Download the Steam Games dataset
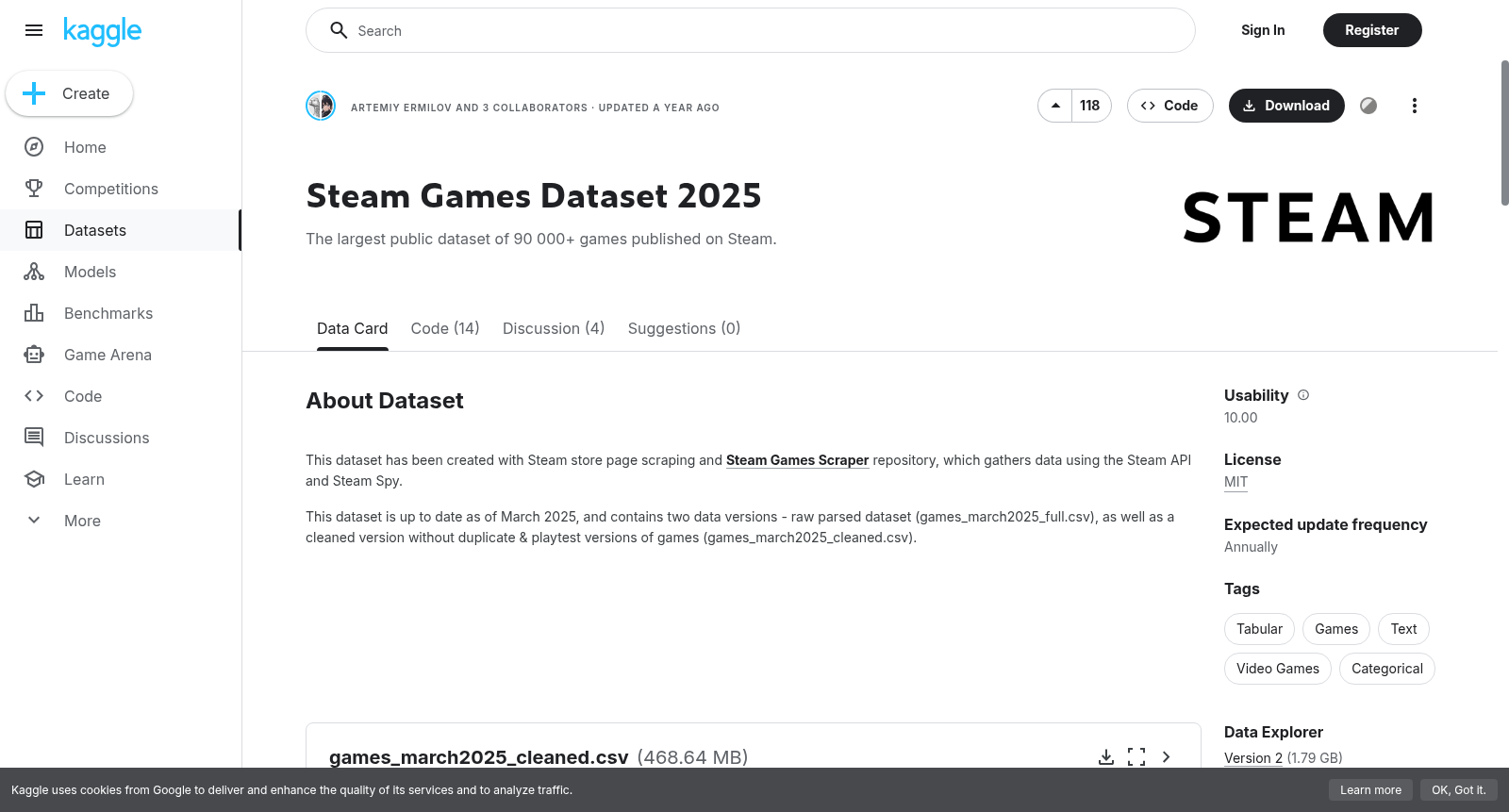Screen dimensions: 1509x812 (1286, 106)
